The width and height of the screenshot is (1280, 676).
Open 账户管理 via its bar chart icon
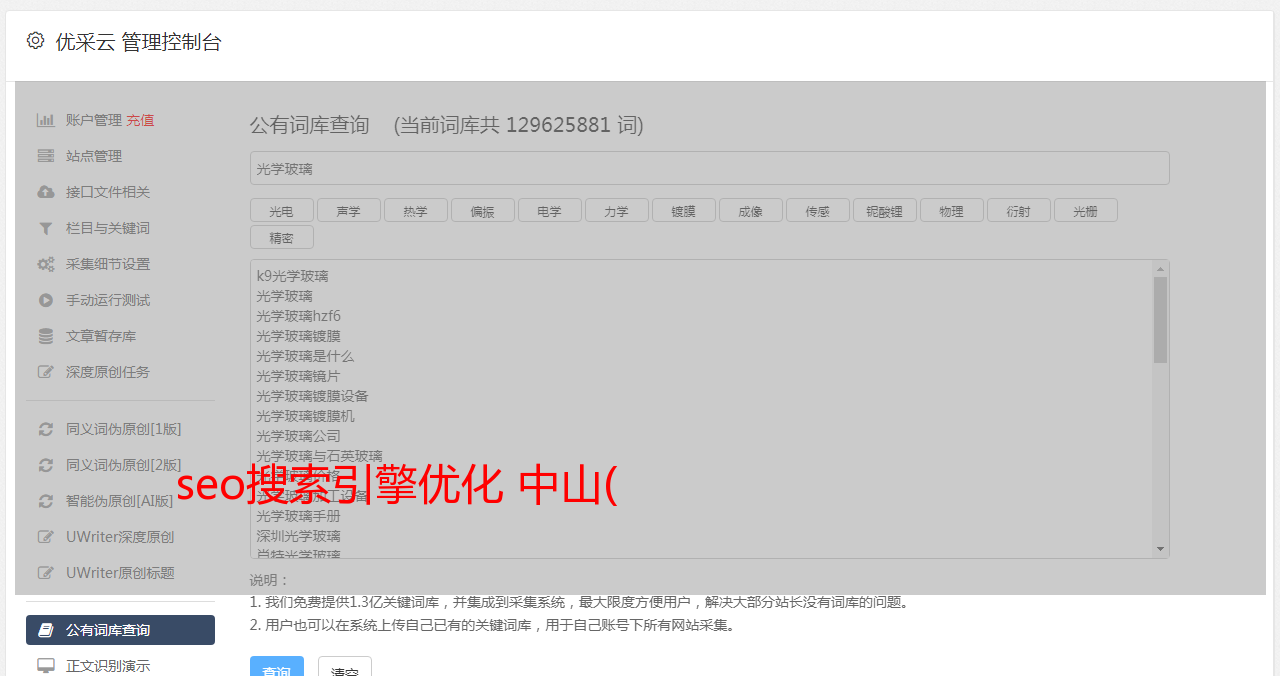pos(46,120)
